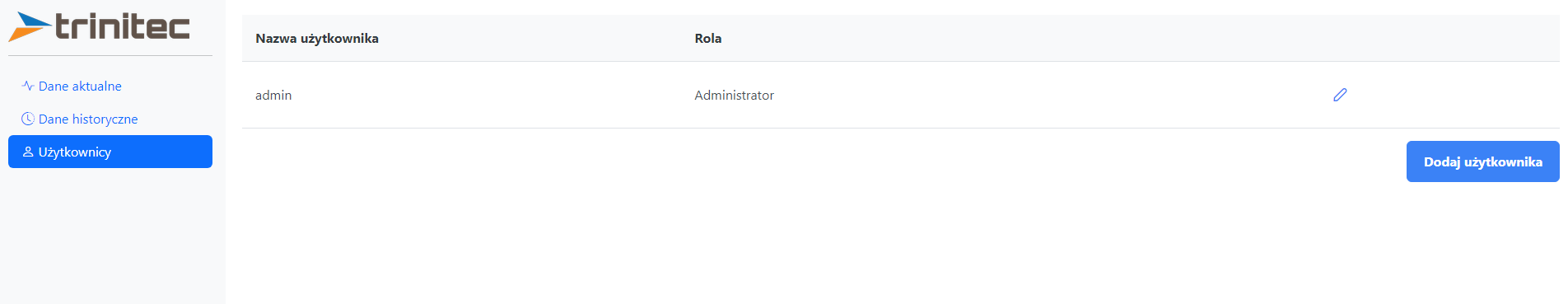The image size is (1568, 304).
Task: Click admin row between username and role
Action: (x=494, y=95)
